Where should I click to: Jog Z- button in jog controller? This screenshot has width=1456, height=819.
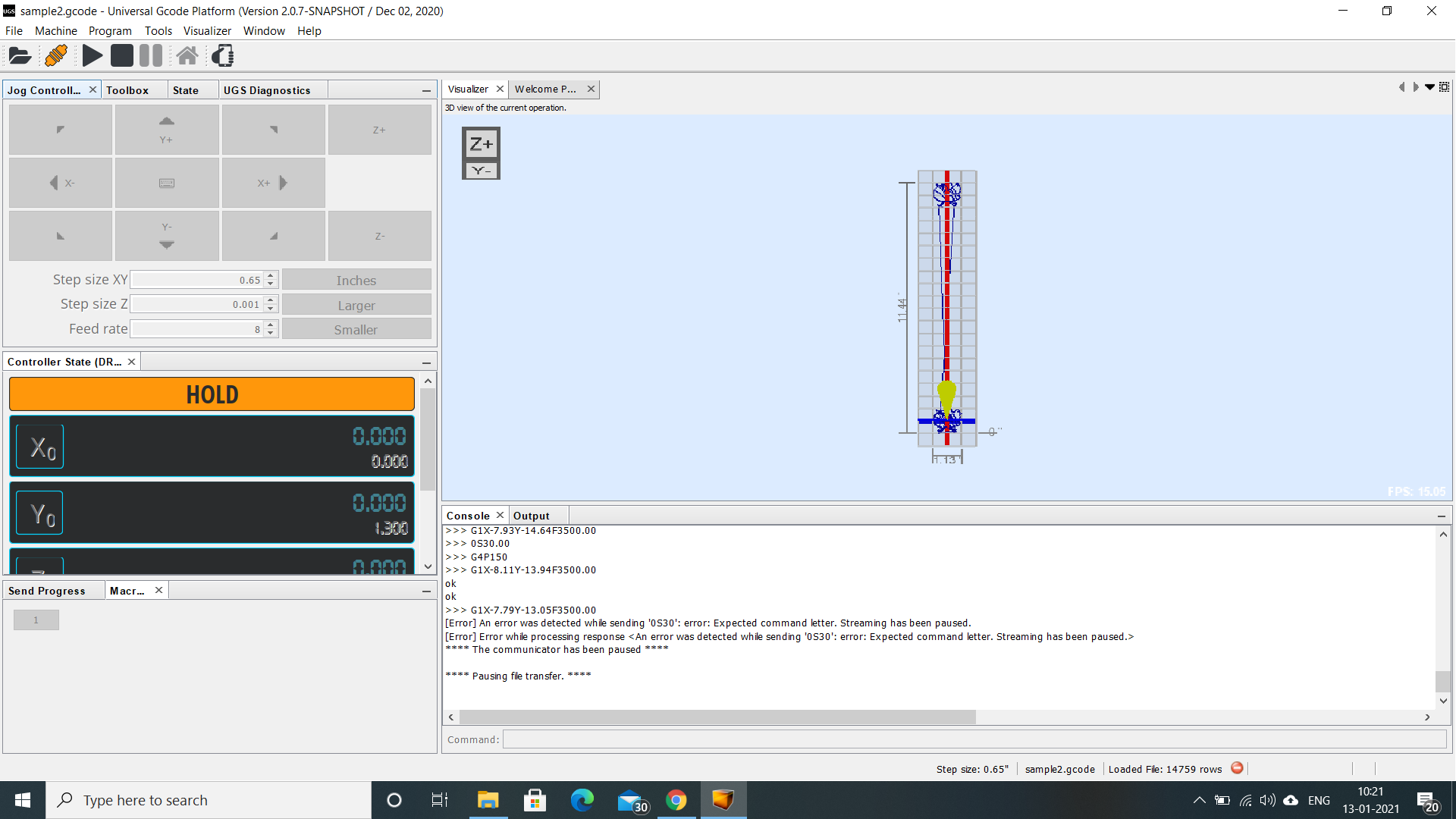379,236
